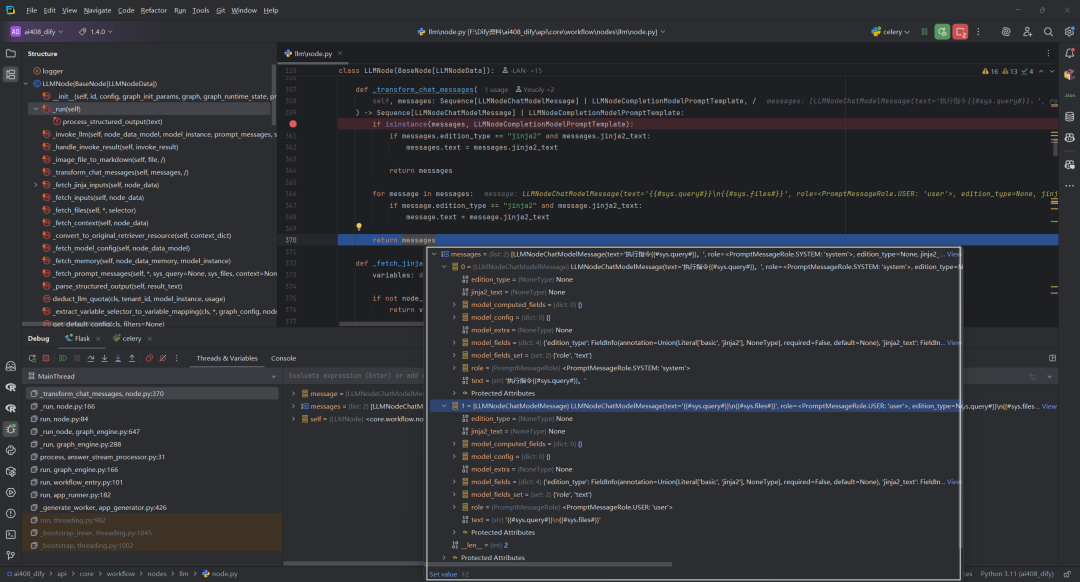This screenshot has width=1080, height=582.
Task: Click green rerun debug button in top toolbar
Action: [942, 32]
